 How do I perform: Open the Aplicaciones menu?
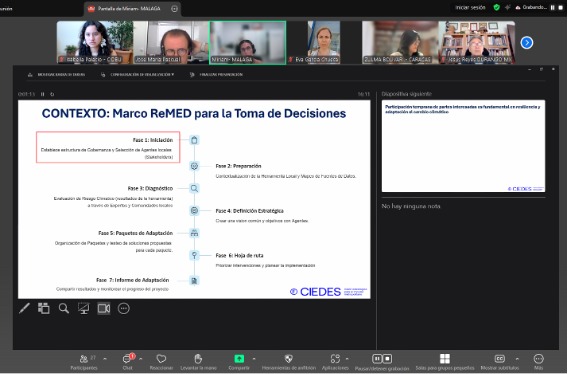coord(335,362)
